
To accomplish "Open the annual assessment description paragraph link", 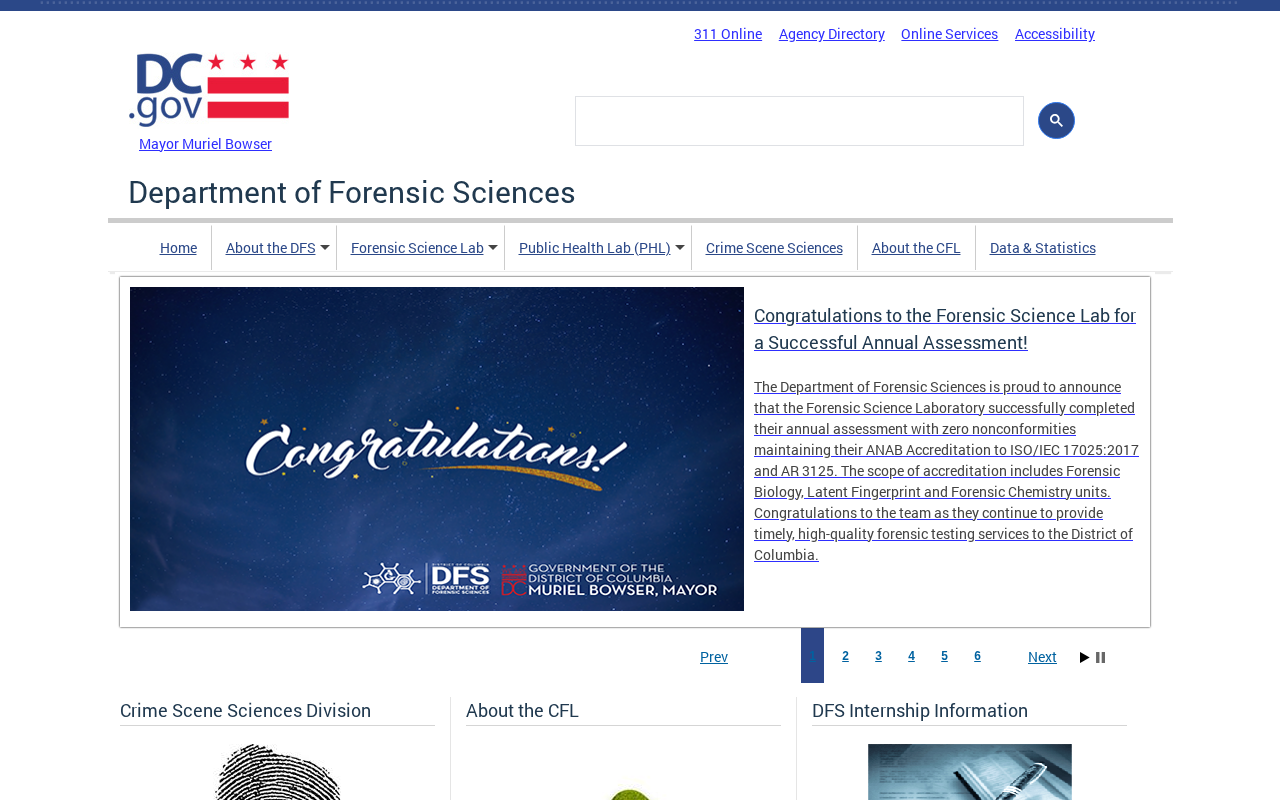I will [946, 471].
